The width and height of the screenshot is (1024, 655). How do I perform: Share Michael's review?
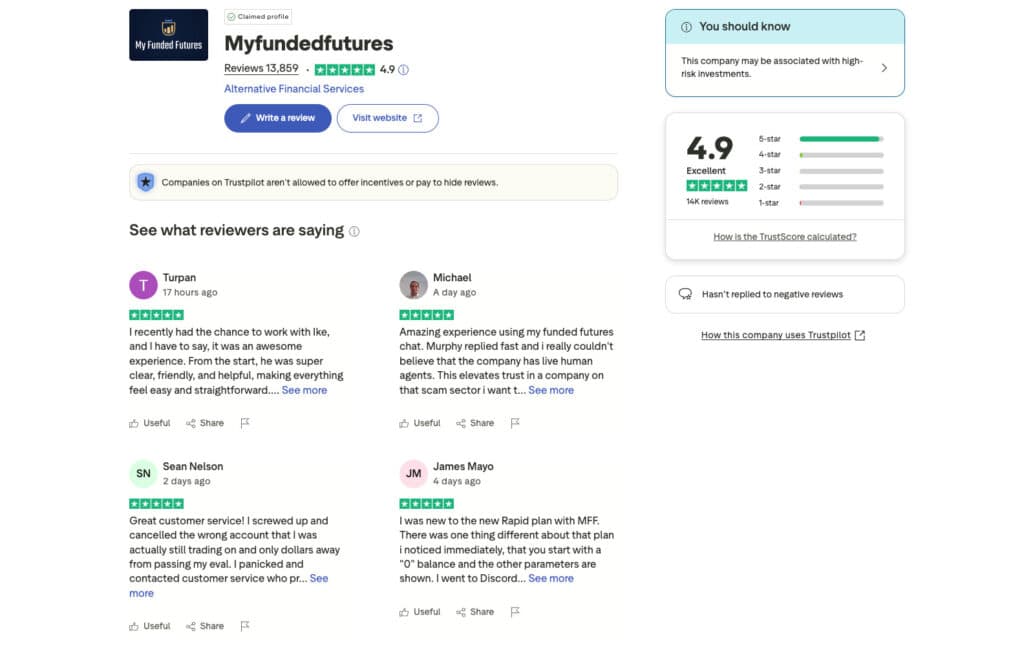pos(475,423)
